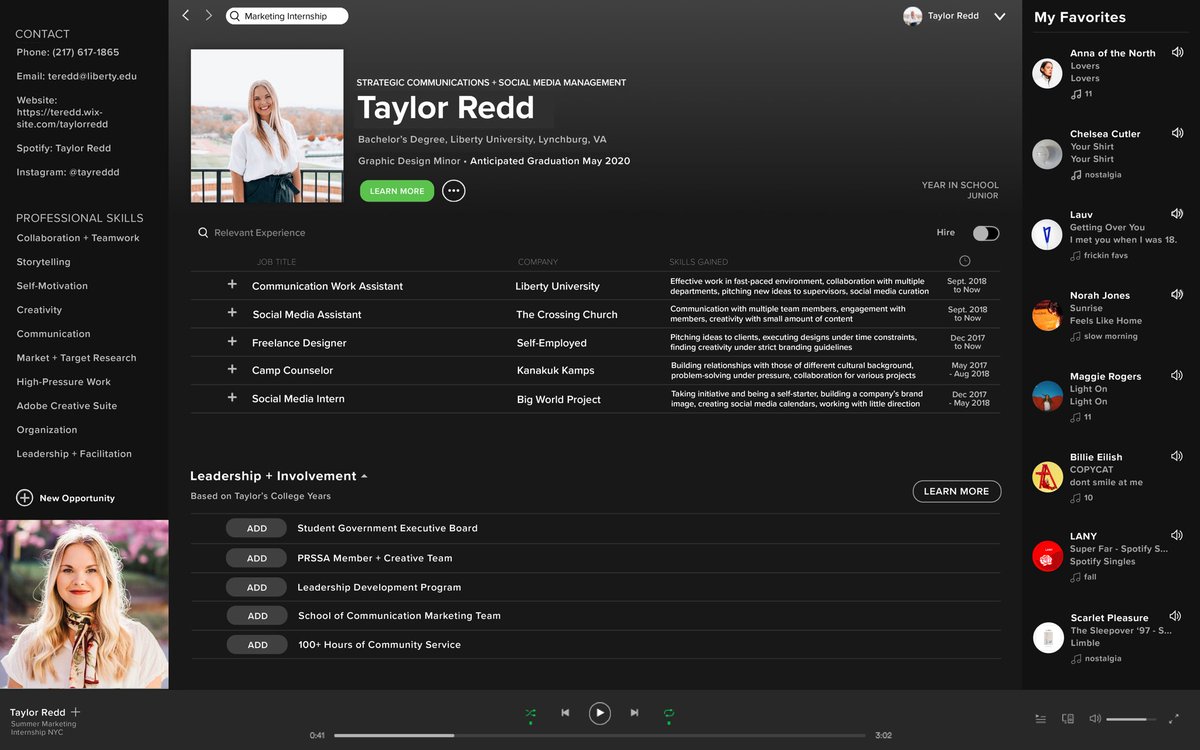1200x750 pixels.
Task: Click the speaker icon next to LANY
Action: point(1177,536)
